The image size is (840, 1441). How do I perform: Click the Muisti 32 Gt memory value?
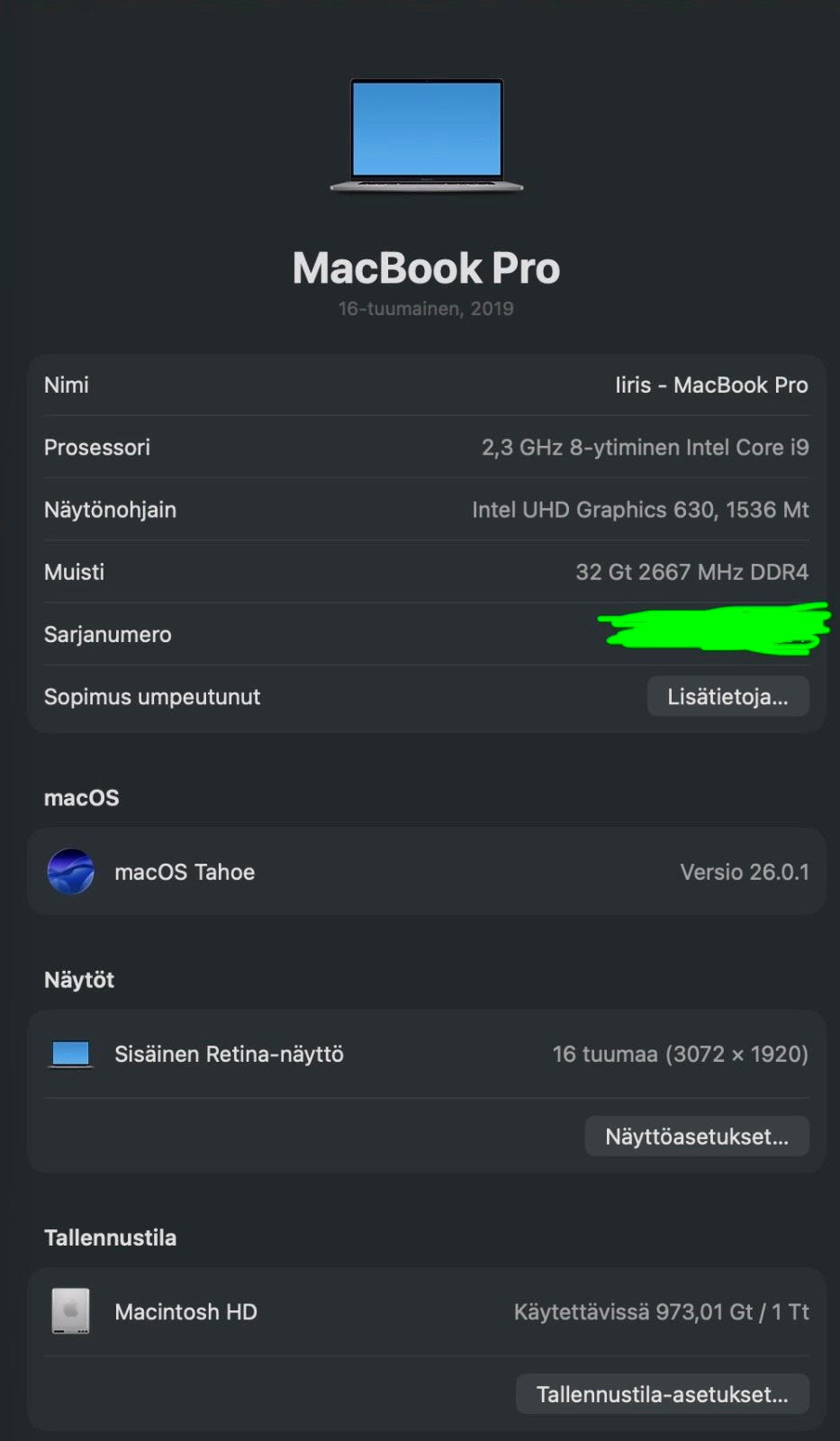click(691, 572)
